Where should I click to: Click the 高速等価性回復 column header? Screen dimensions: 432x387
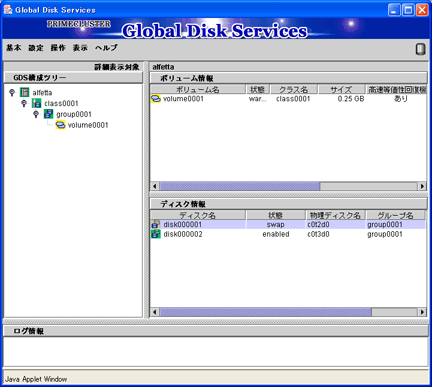coord(396,89)
